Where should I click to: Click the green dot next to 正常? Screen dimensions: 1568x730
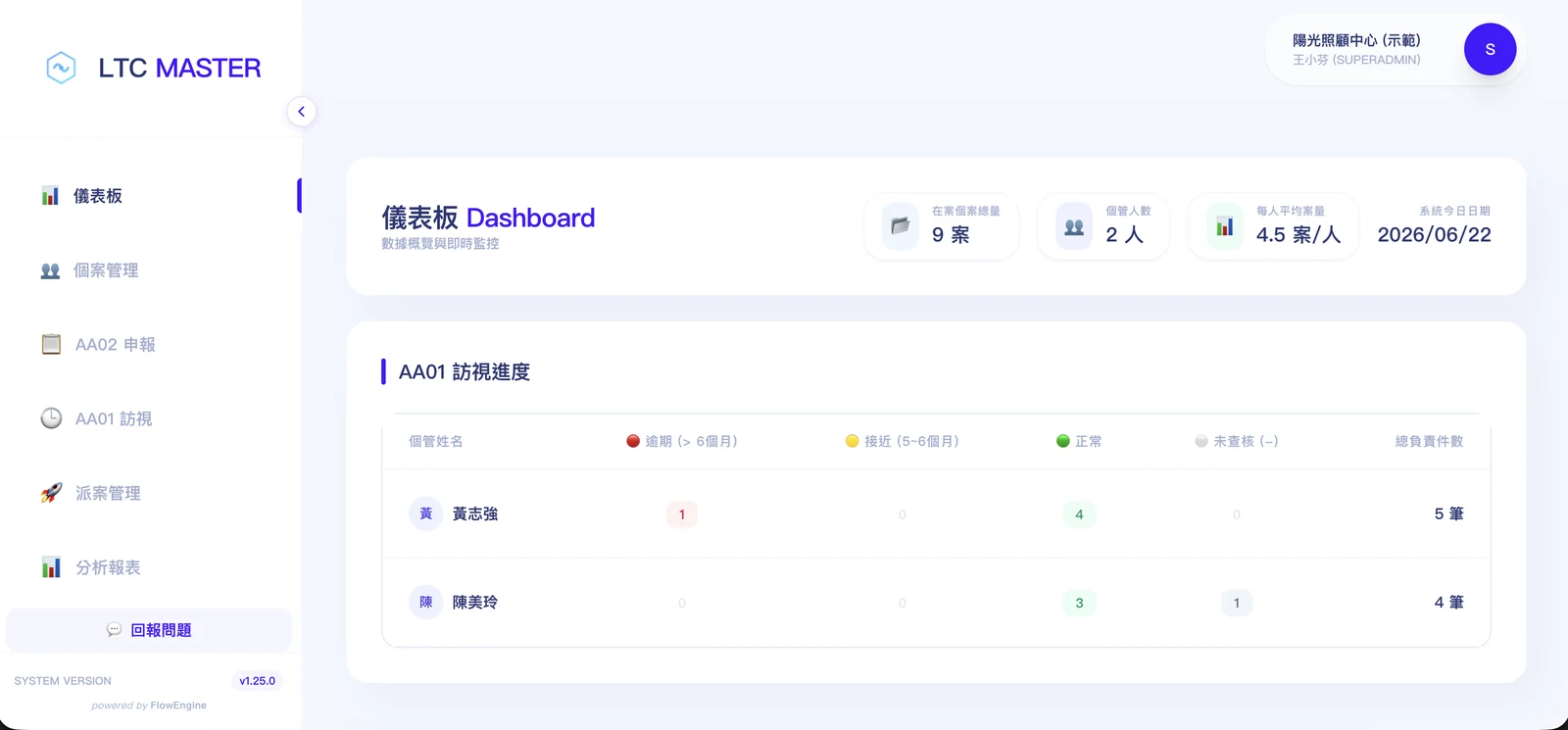pos(1062,441)
